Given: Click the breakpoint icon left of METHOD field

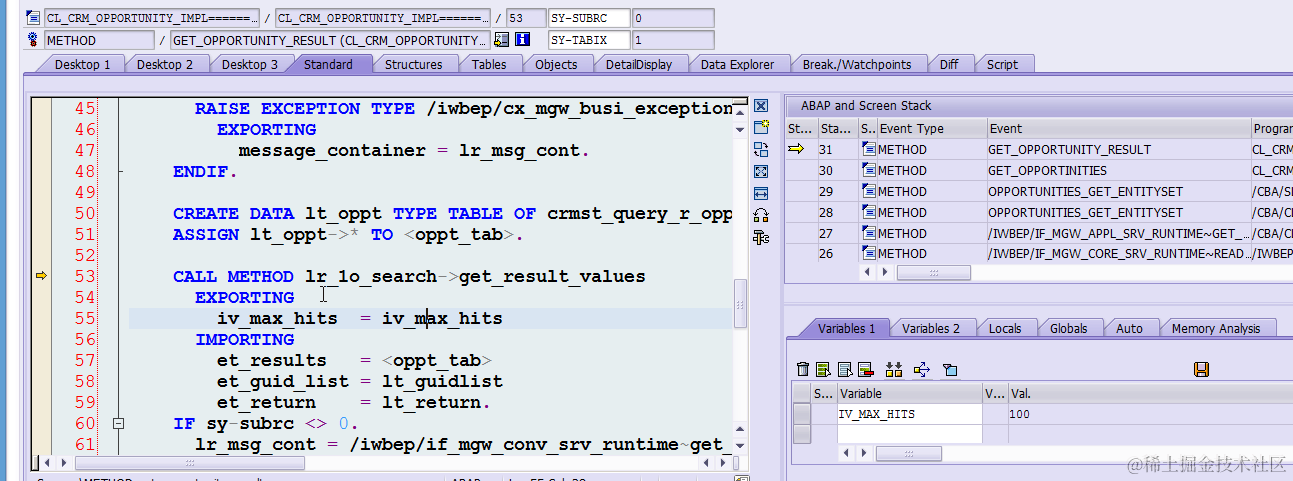Looking at the screenshot, I should point(34,40).
